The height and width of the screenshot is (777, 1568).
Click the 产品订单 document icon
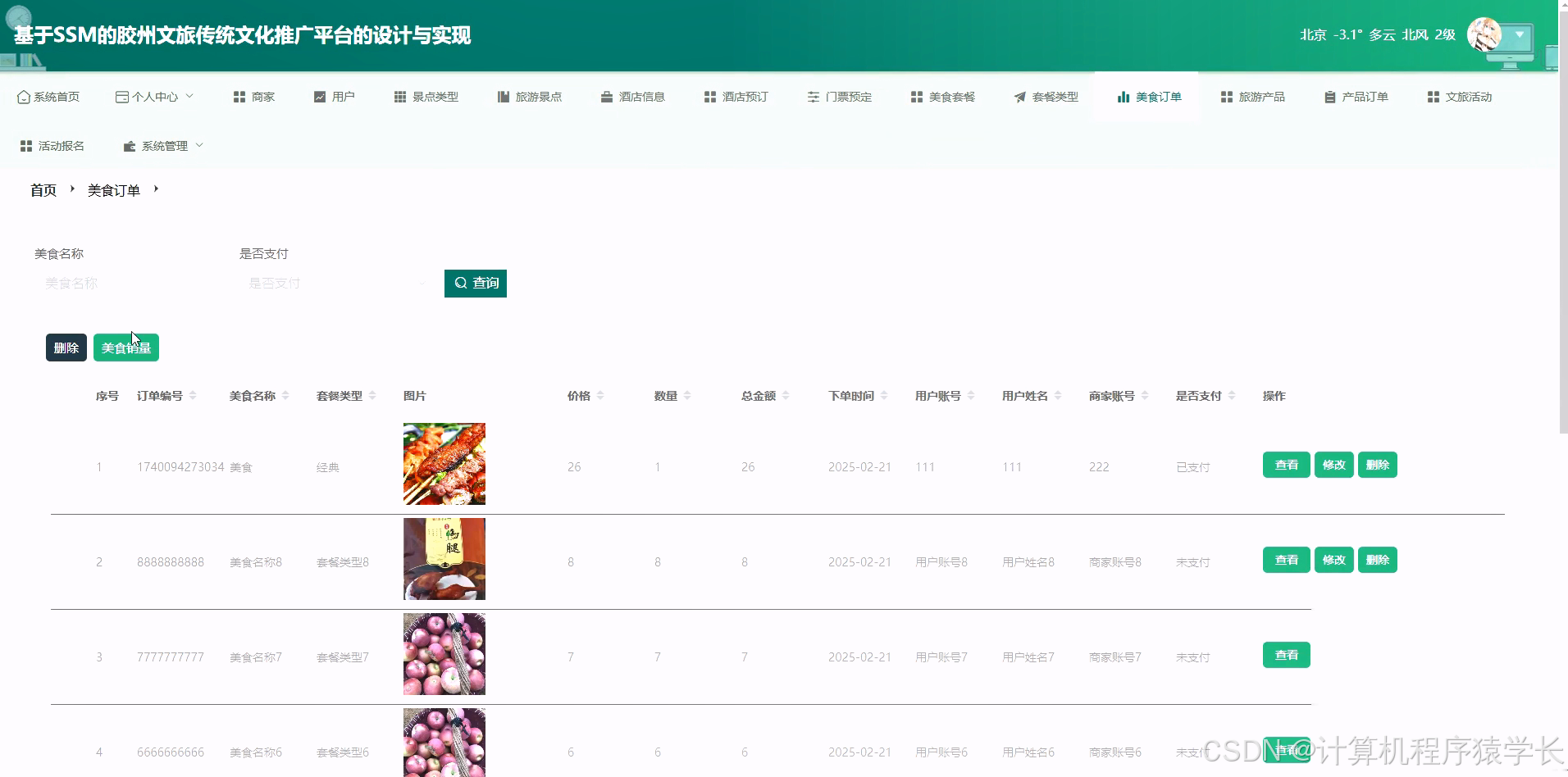coord(1328,96)
